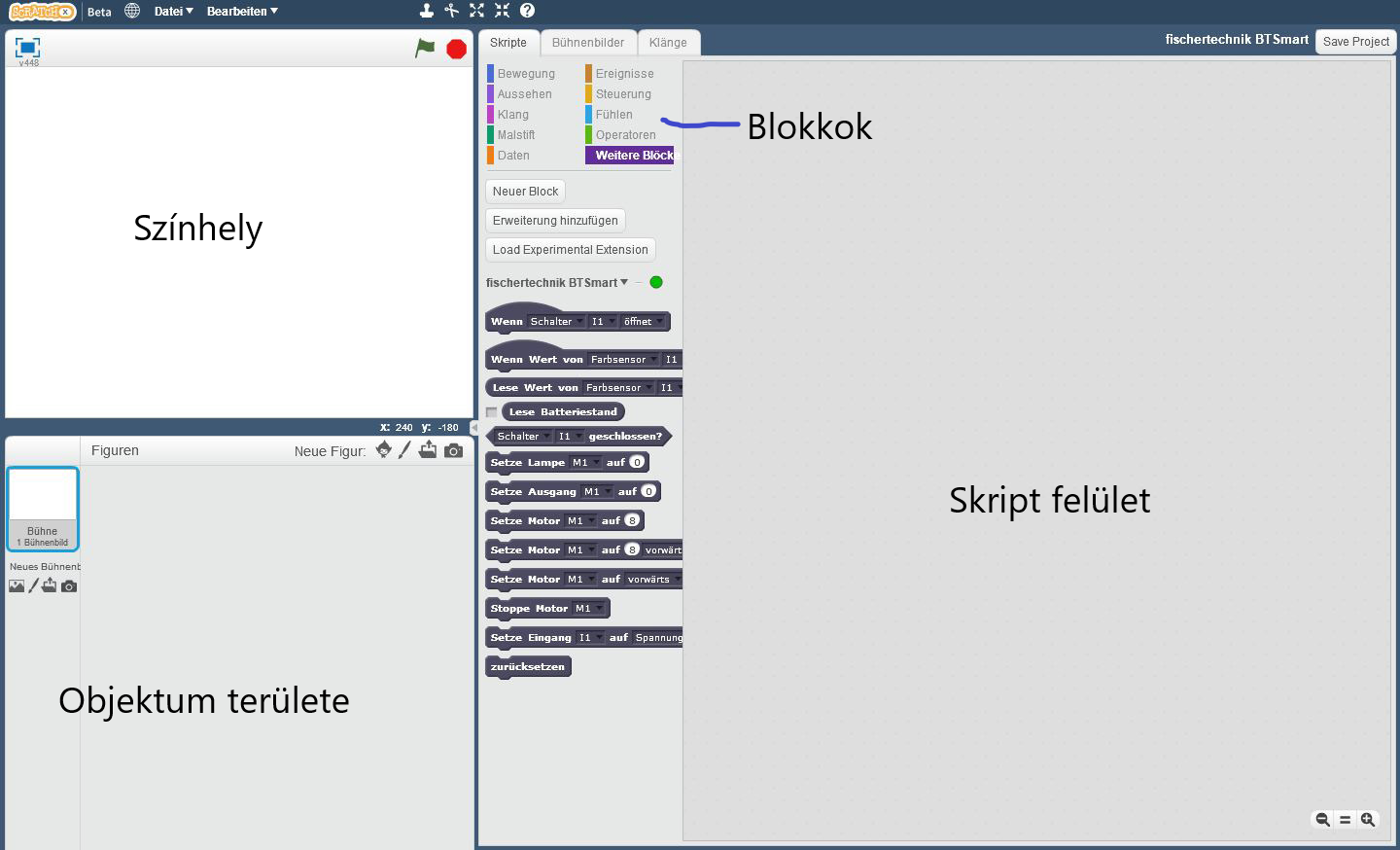Screen dimensions: 1400x850
Task: Click the help question mark icon
Action: [527, 11]
